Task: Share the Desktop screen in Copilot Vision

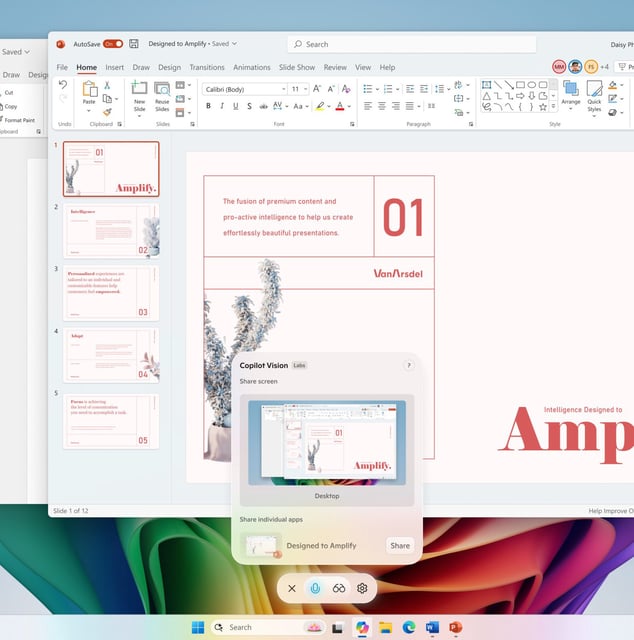Action: point(327,450)
